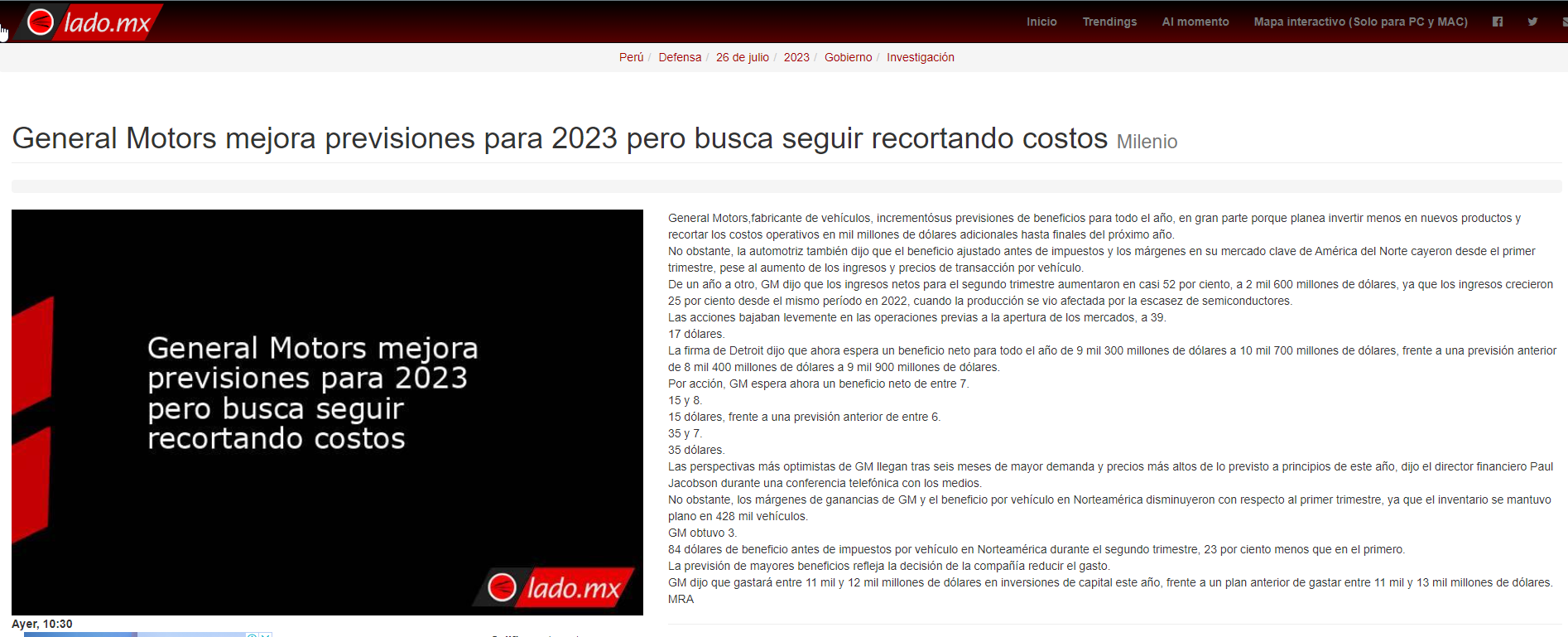Click the paragraph starting 'No obstante, la automotriz'
The height and width of the screenshot is (637, 1568).
(x=1102, y=259)
